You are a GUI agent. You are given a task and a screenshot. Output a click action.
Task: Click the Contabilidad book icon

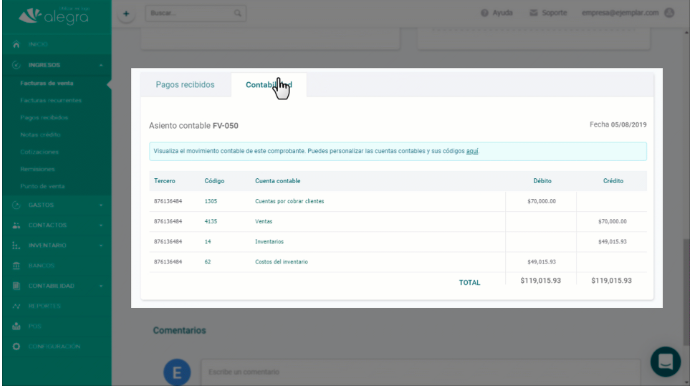click(16, 286)
